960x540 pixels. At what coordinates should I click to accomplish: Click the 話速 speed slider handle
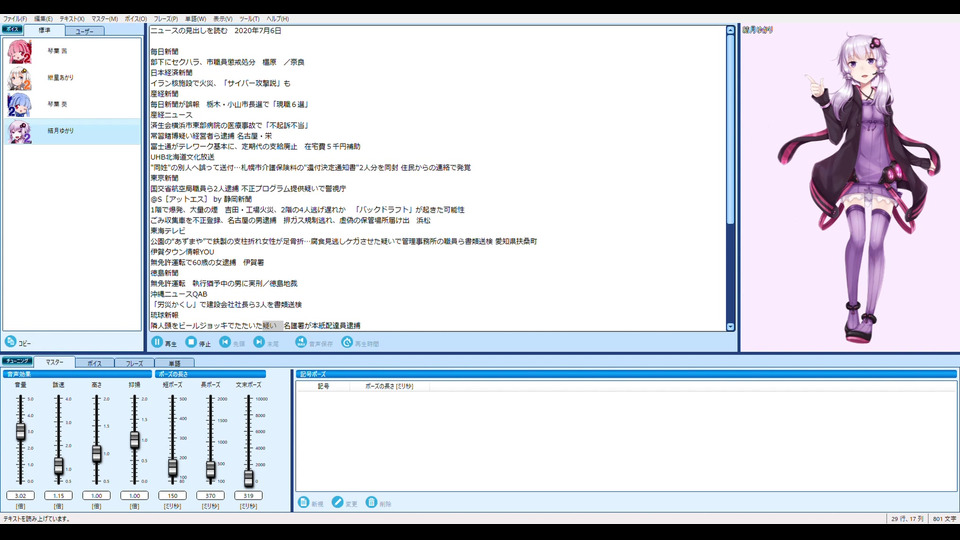(59, 466)
